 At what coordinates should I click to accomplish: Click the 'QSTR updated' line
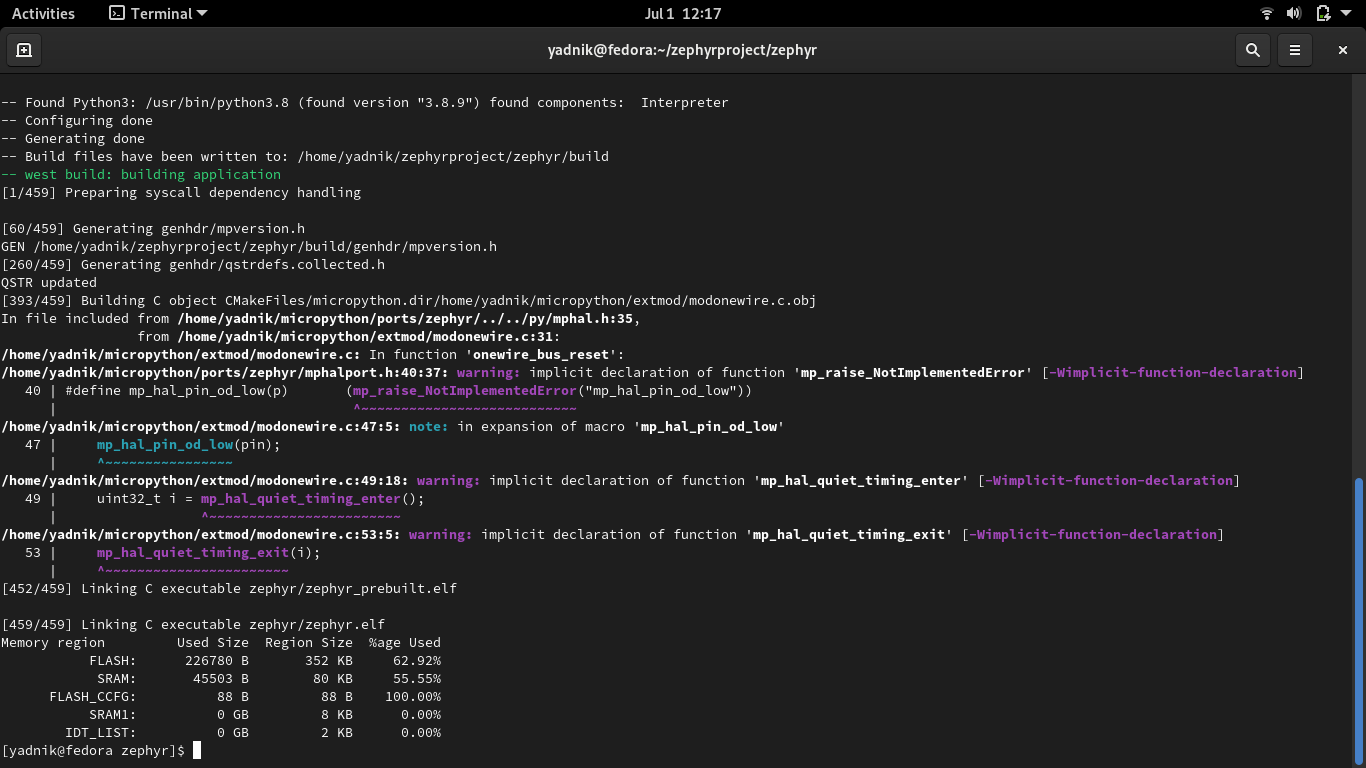(49, 282)
